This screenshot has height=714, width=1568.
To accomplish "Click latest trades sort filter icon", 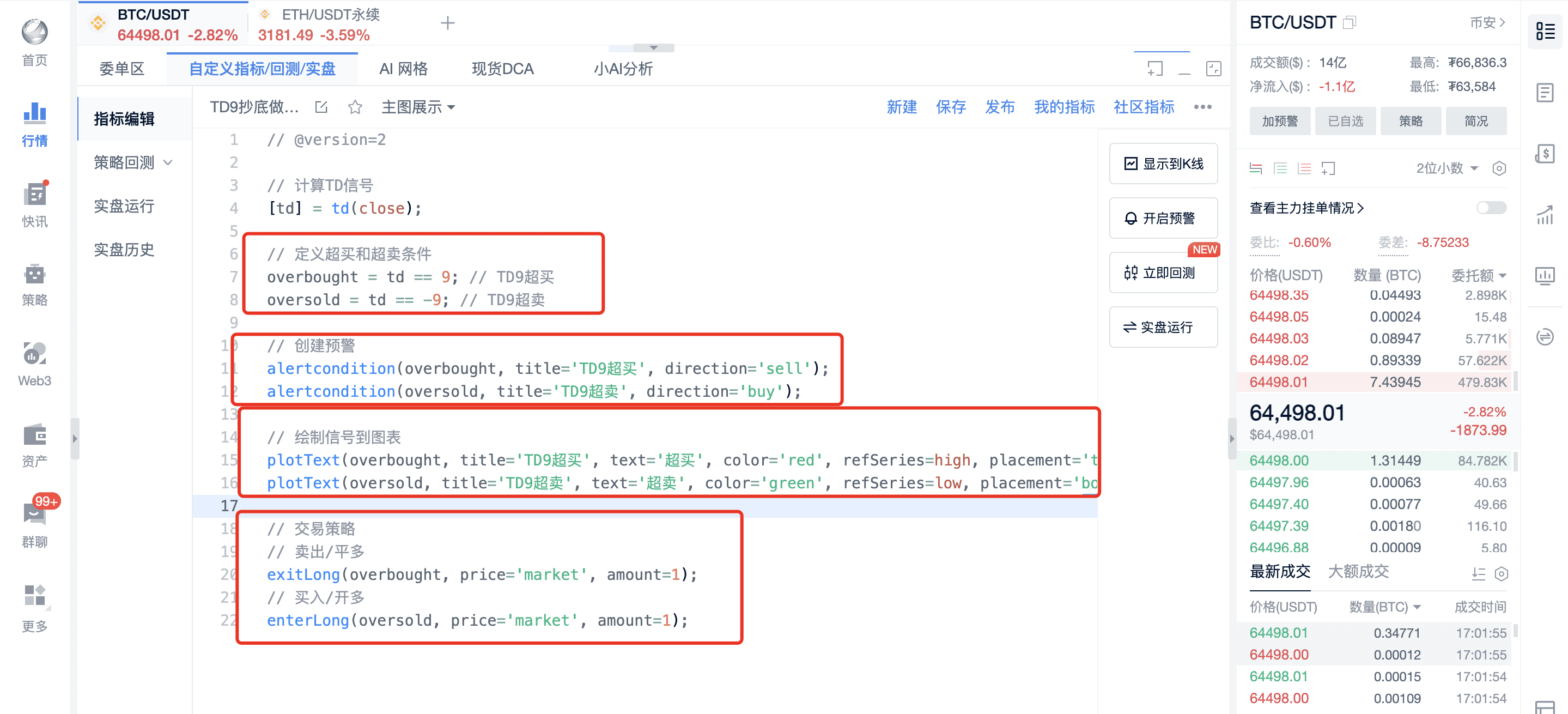I will coord(1479,573).
